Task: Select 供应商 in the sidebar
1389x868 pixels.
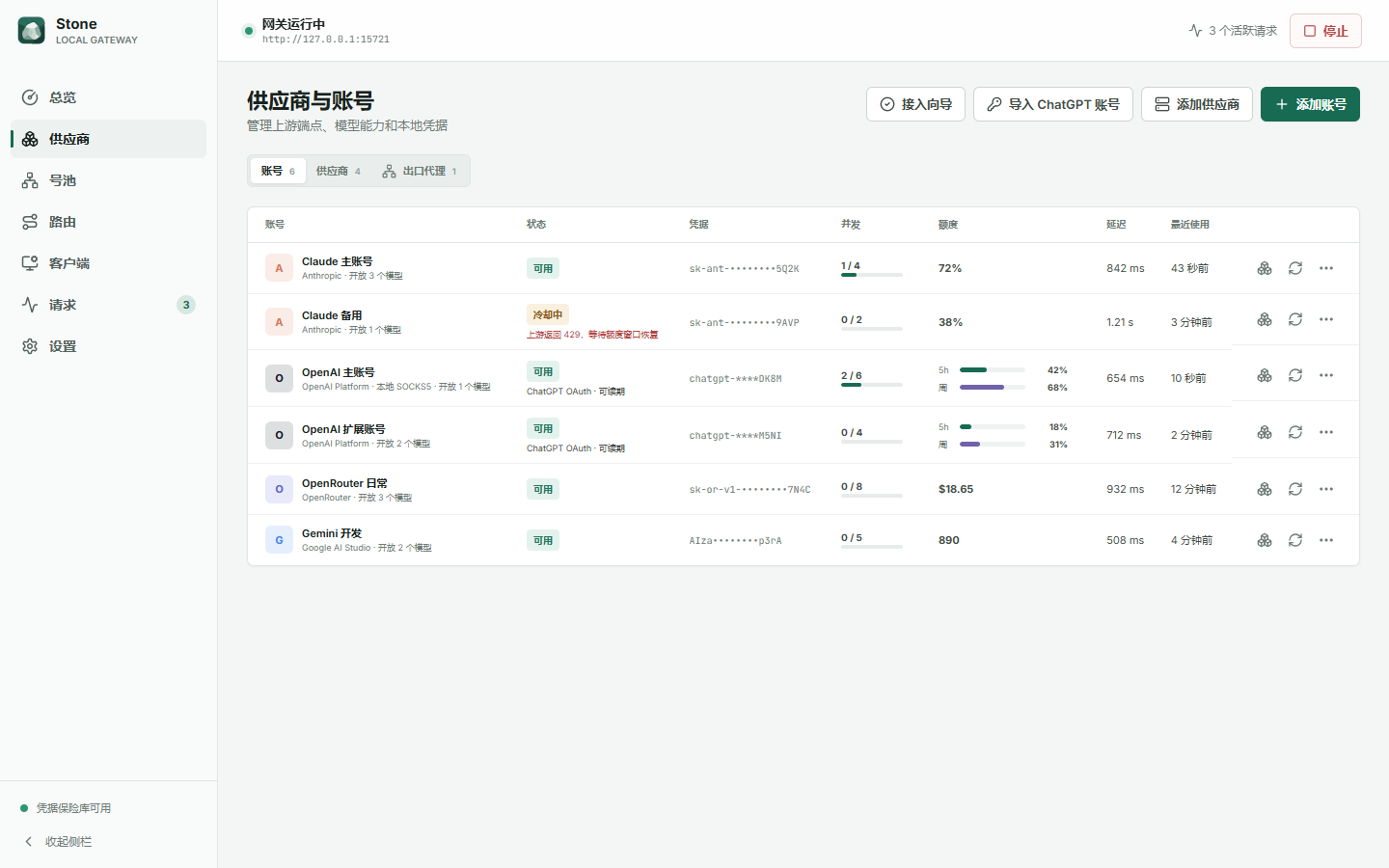Action: 108,139
